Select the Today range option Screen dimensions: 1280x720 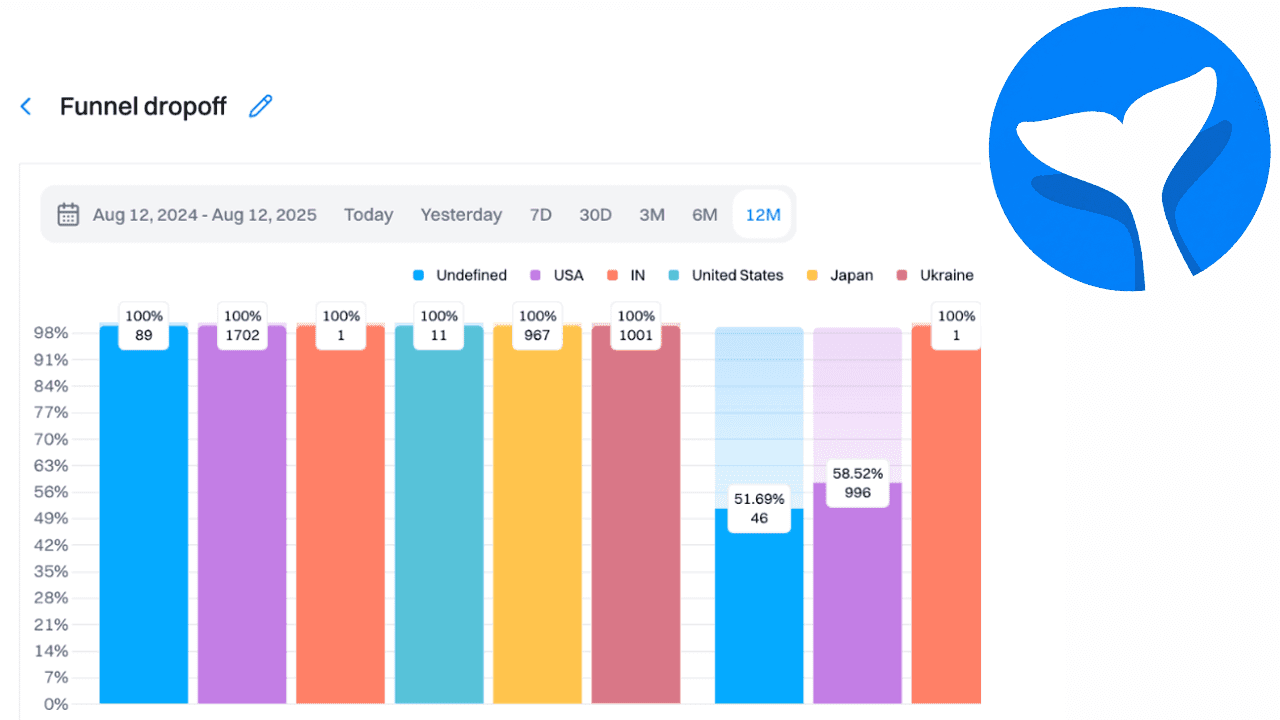tap(368, 214)
